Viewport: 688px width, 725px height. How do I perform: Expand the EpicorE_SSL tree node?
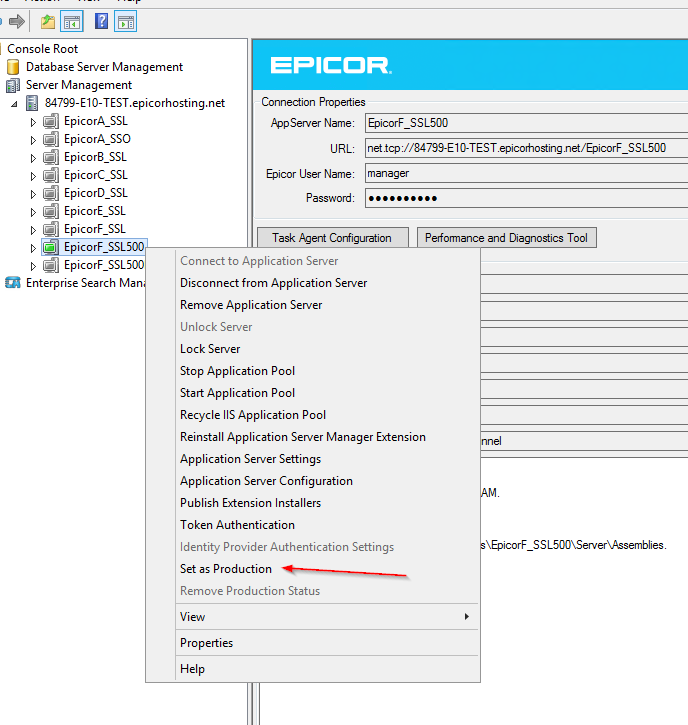click(x=33, y=212)
